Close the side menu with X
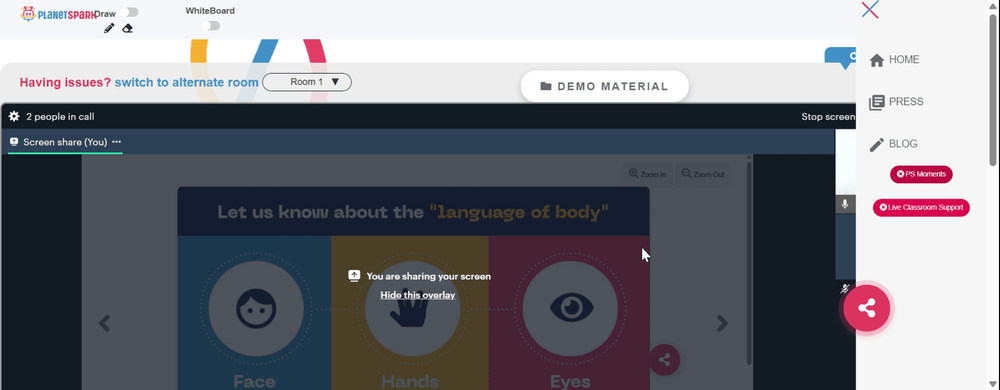 pyautogui.click(x=870, y=10)
